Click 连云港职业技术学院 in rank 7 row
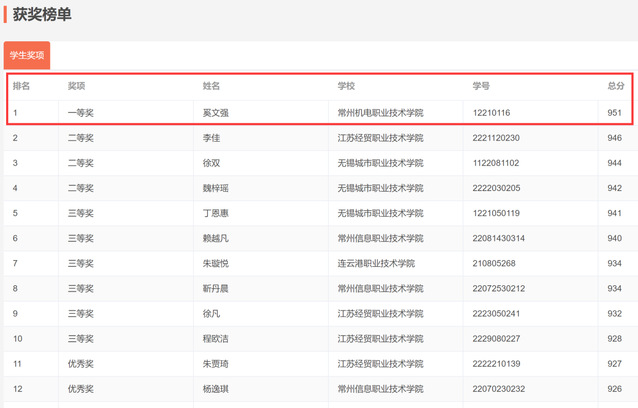638x408 pixels. pos(376,263)
